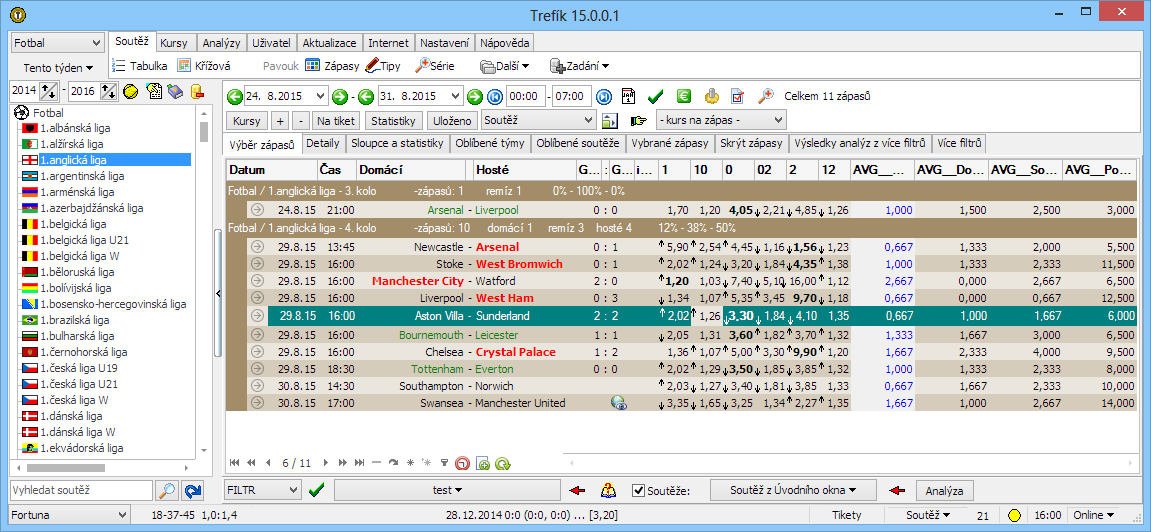
Task: Move start date 24.8.2015 back with green arrow
Action: [x=235, y=96]
